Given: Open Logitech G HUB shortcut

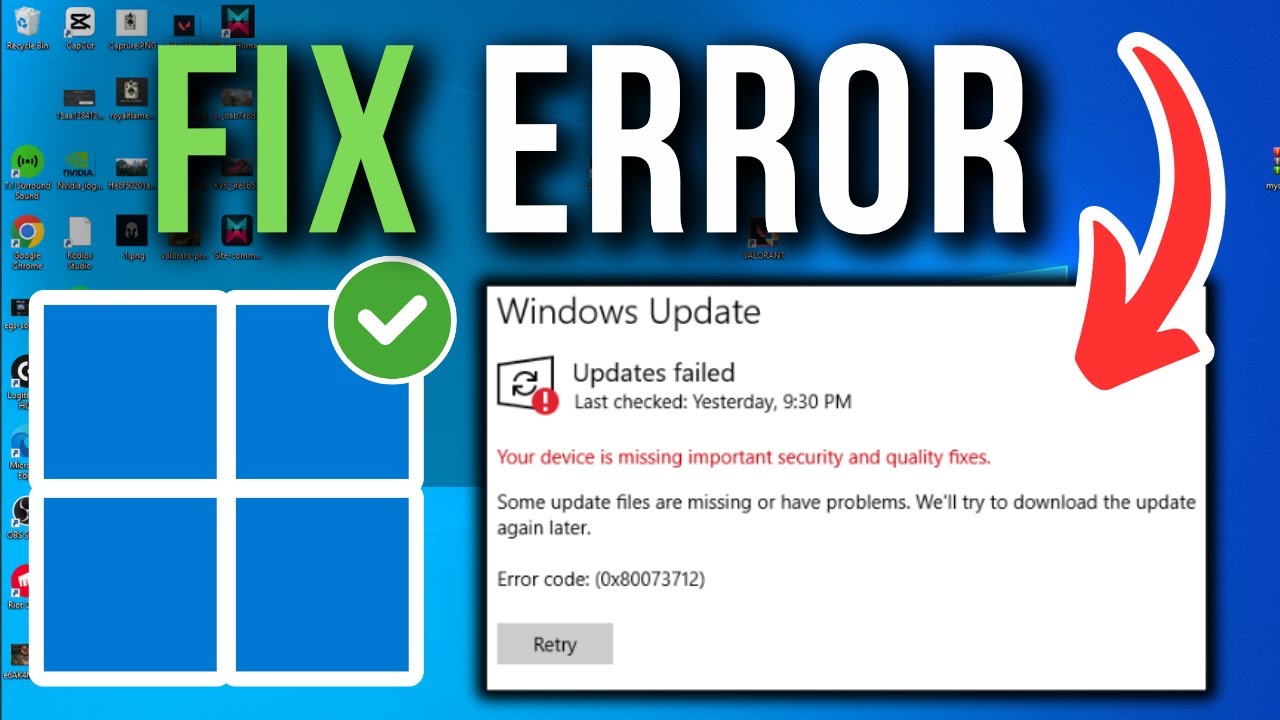Looking at the screenshot, I should click(18, 383).
